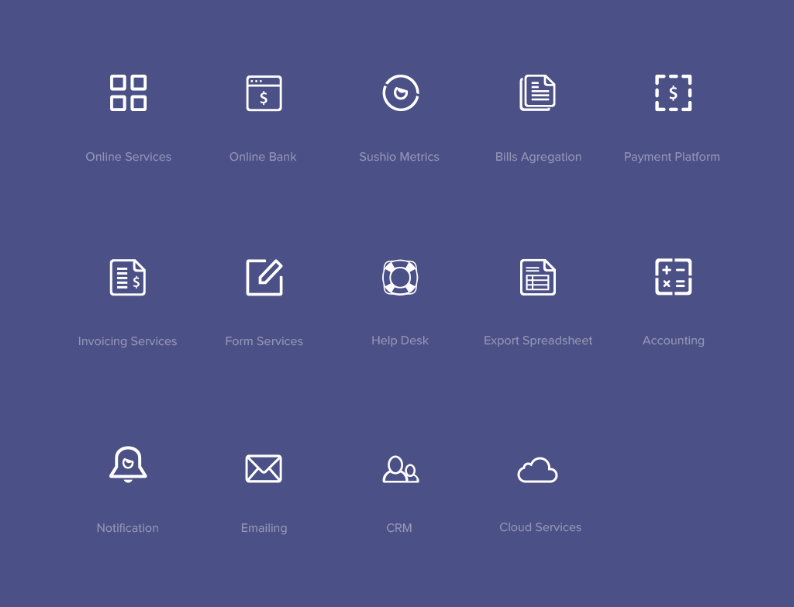Open the "Cloud Services" text label

coord(540,527)
